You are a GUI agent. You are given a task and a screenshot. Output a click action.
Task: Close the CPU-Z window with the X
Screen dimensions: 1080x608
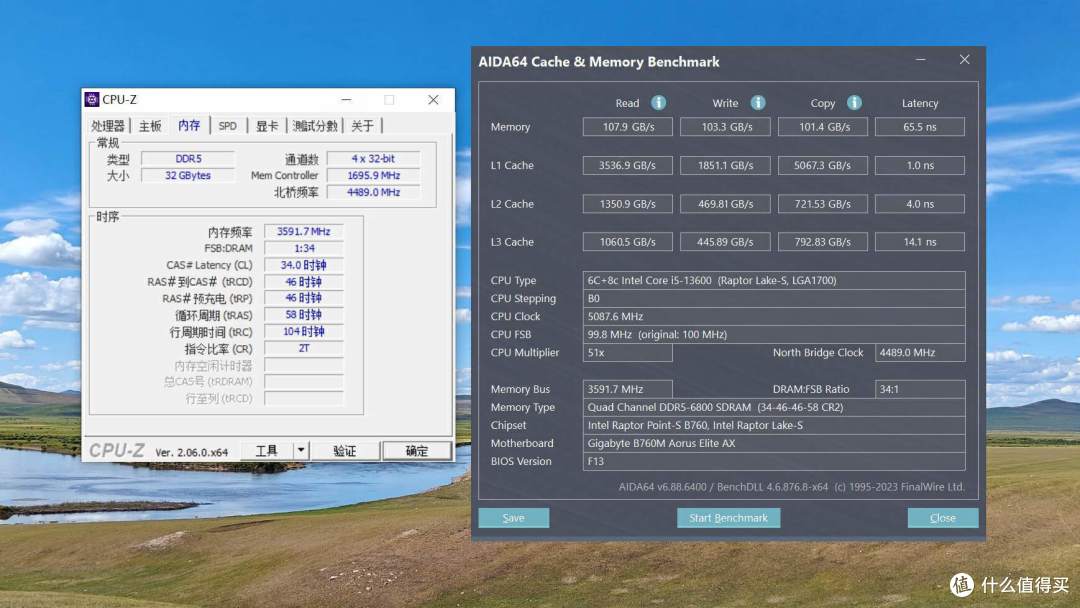433,100
